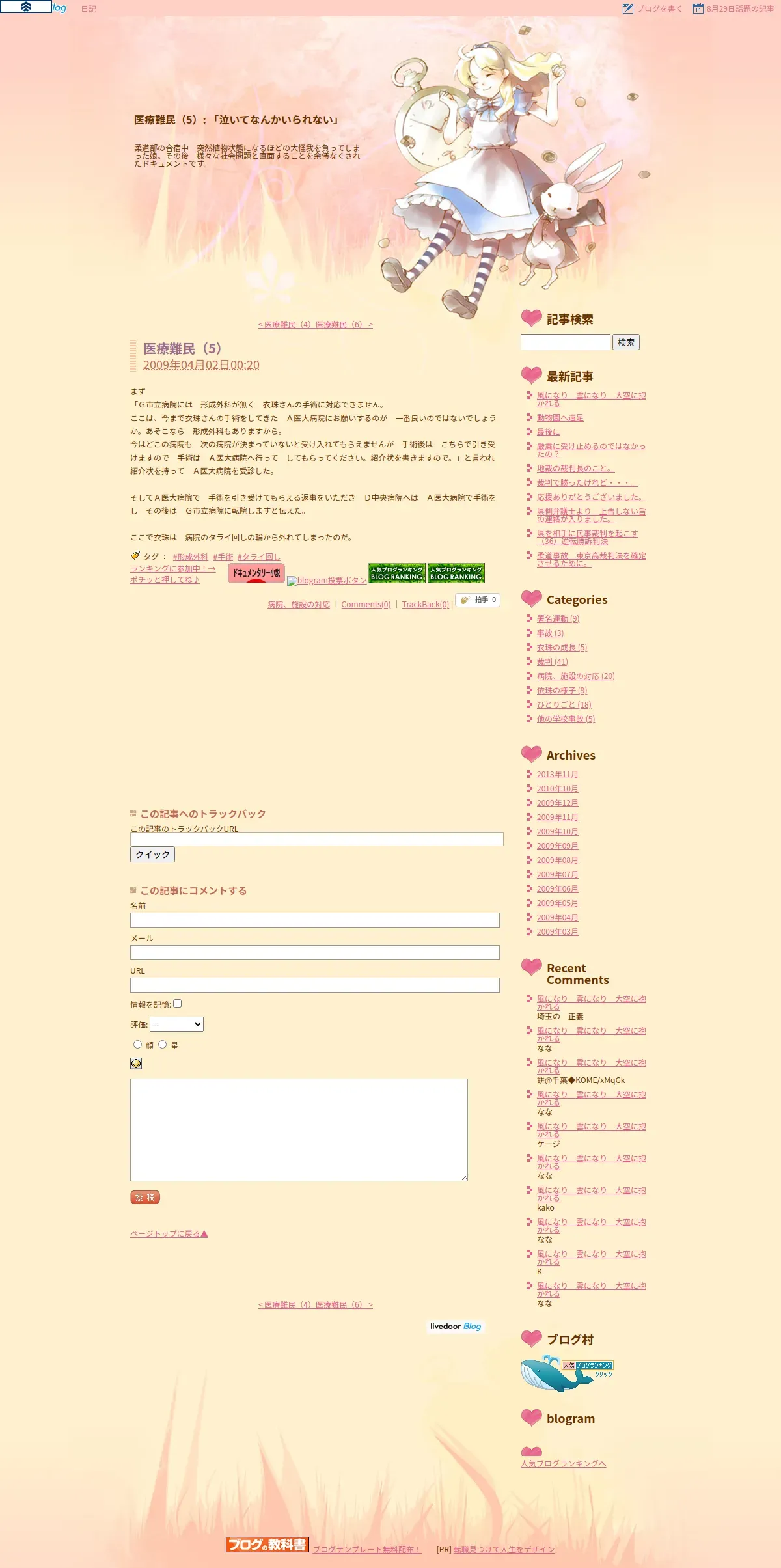This screenshot has width=781, height=1568.
Task: Open 2009年04月 archive
Action: click(558, 918)
